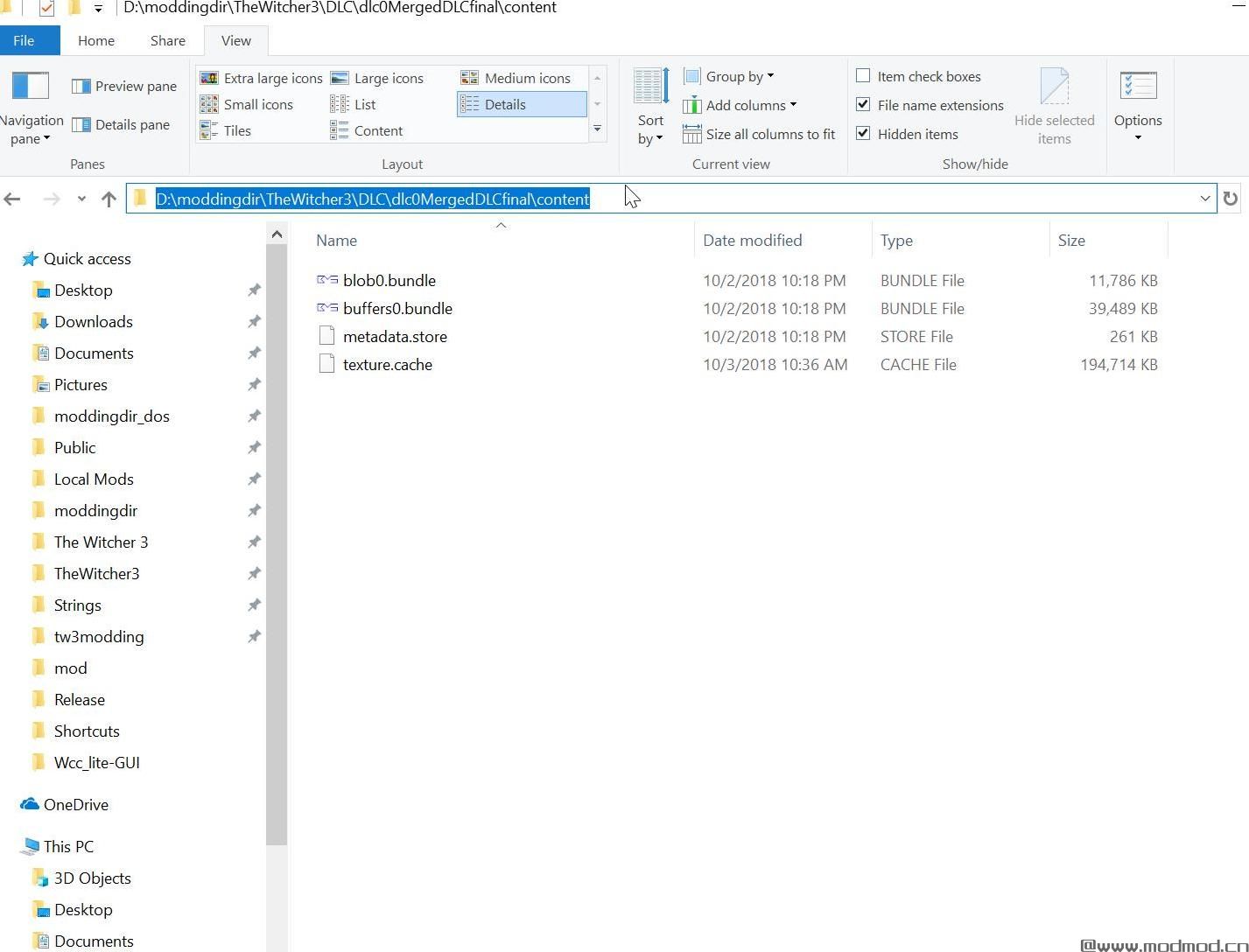Open Release folder in sidebar
The width and height of the screenshot is (1249, 952).
68,699
